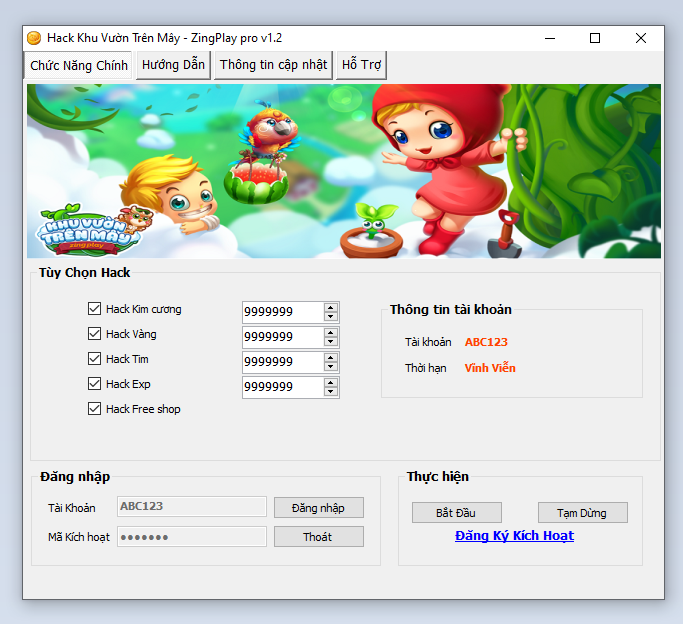Switch to the Hướng Dẫn tab

173,65
